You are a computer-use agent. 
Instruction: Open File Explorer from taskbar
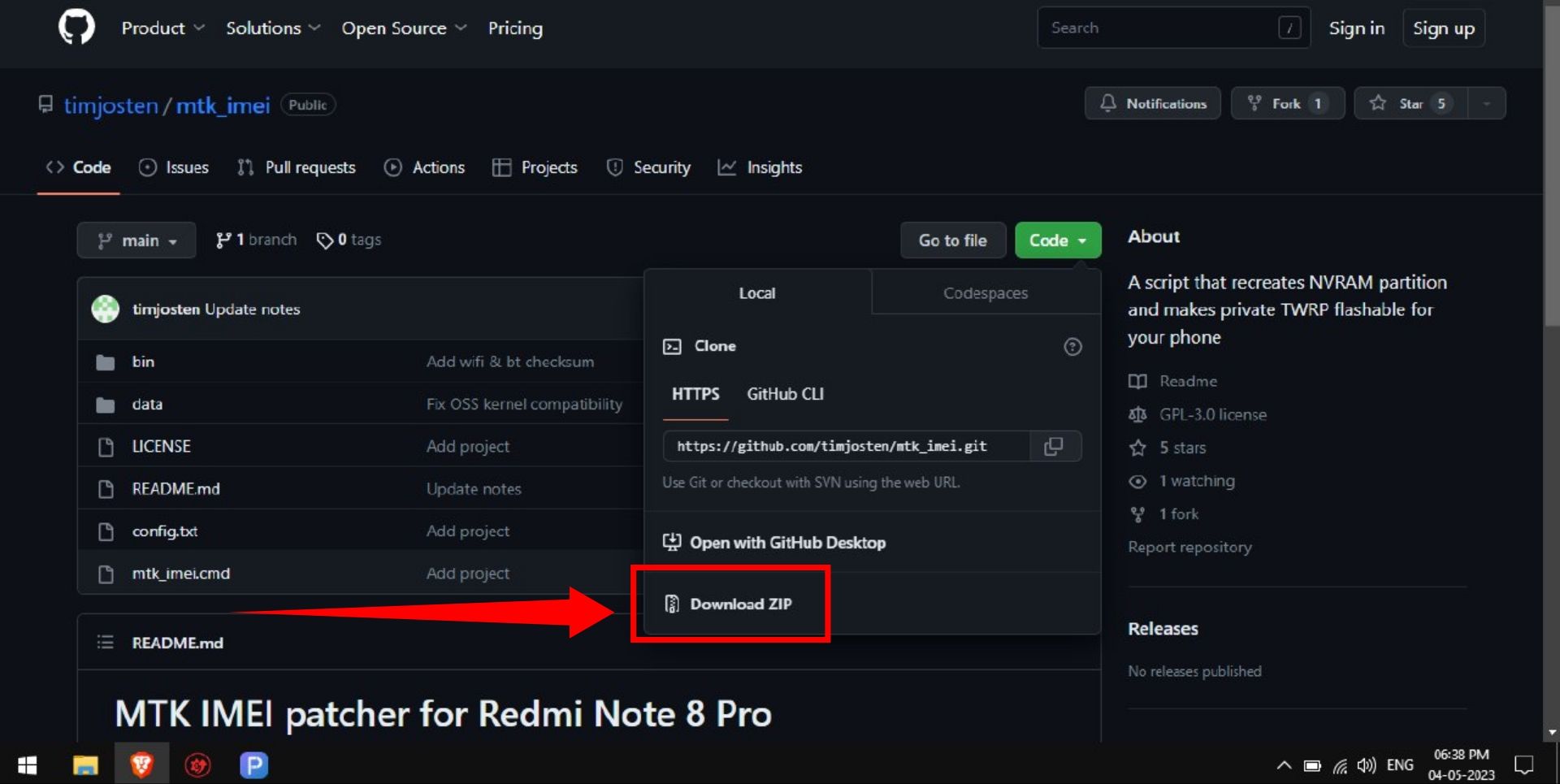[x=85, y=765]
